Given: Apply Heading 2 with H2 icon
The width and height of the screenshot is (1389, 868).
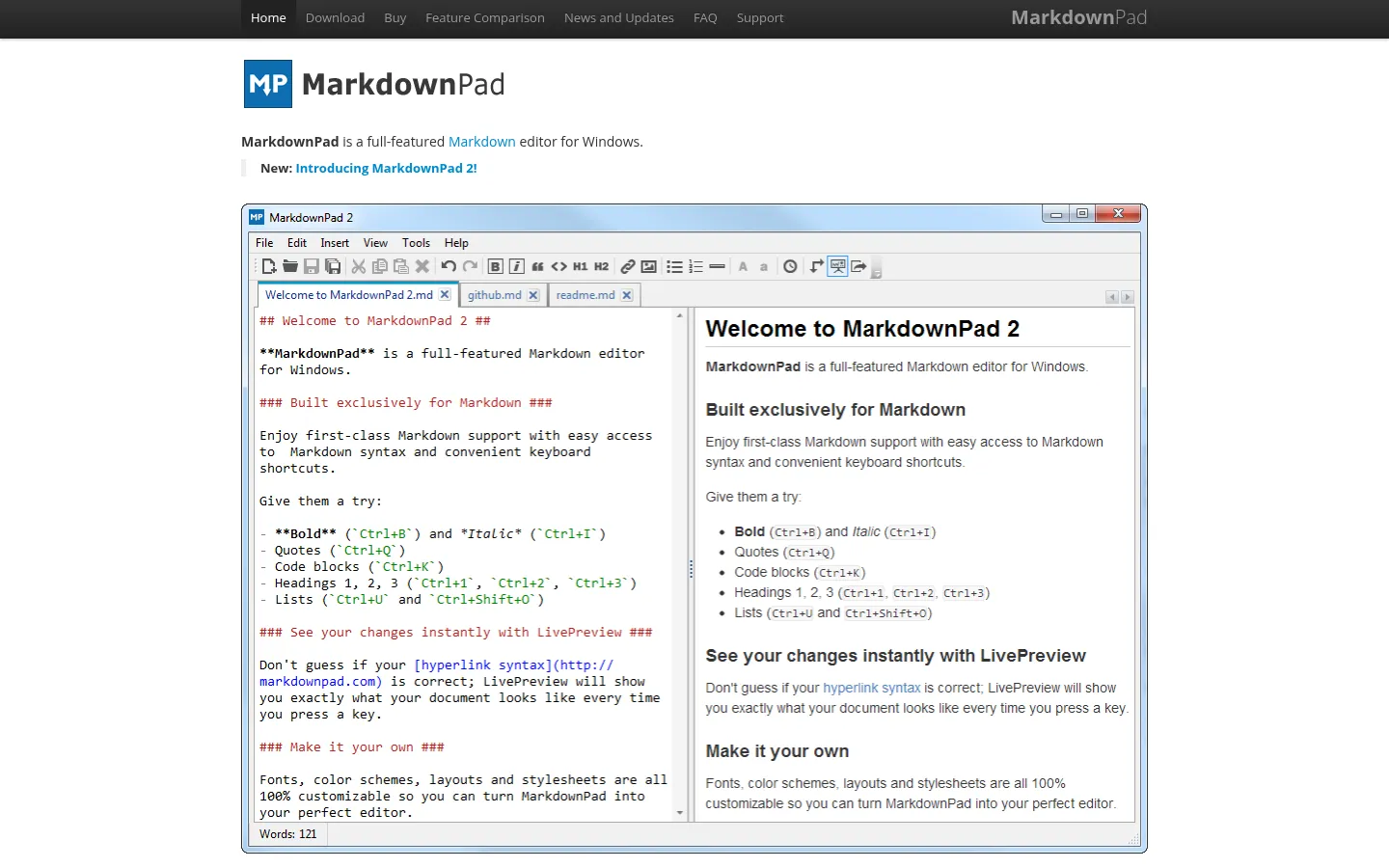Looking at the screenshot, I should (x=601, y=266).
